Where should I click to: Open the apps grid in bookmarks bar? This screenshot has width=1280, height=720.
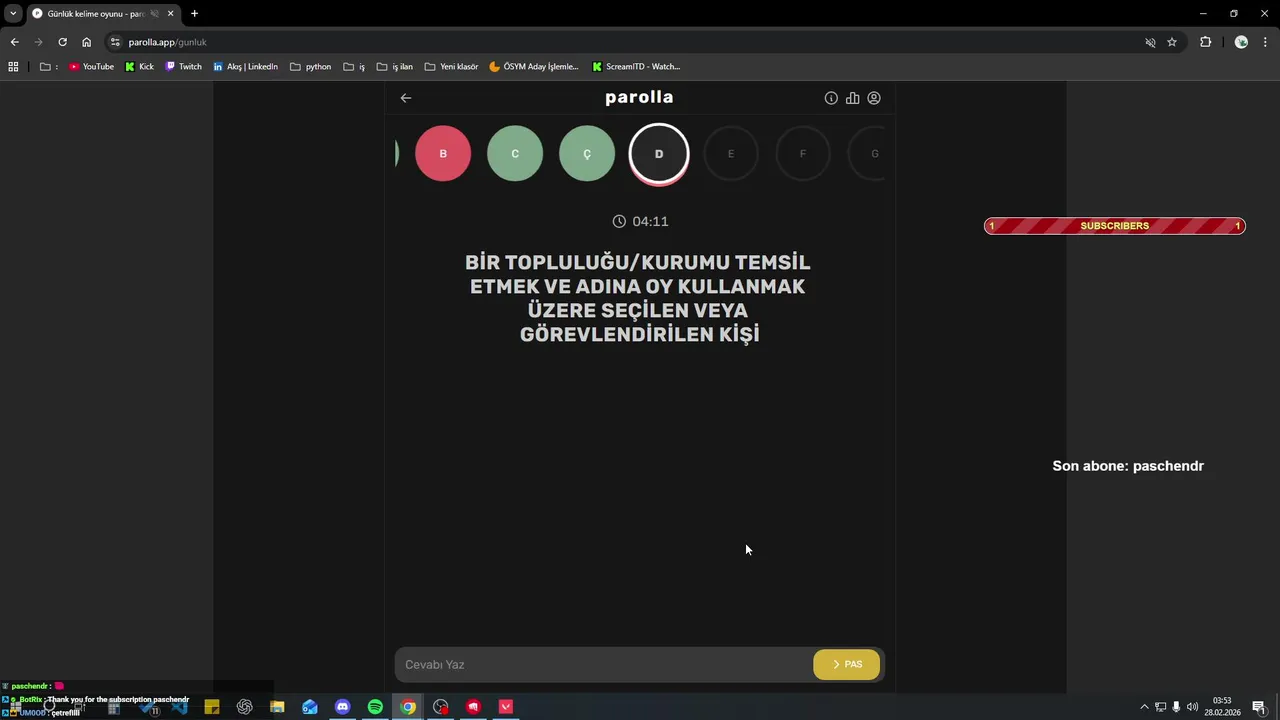[13, 67]
